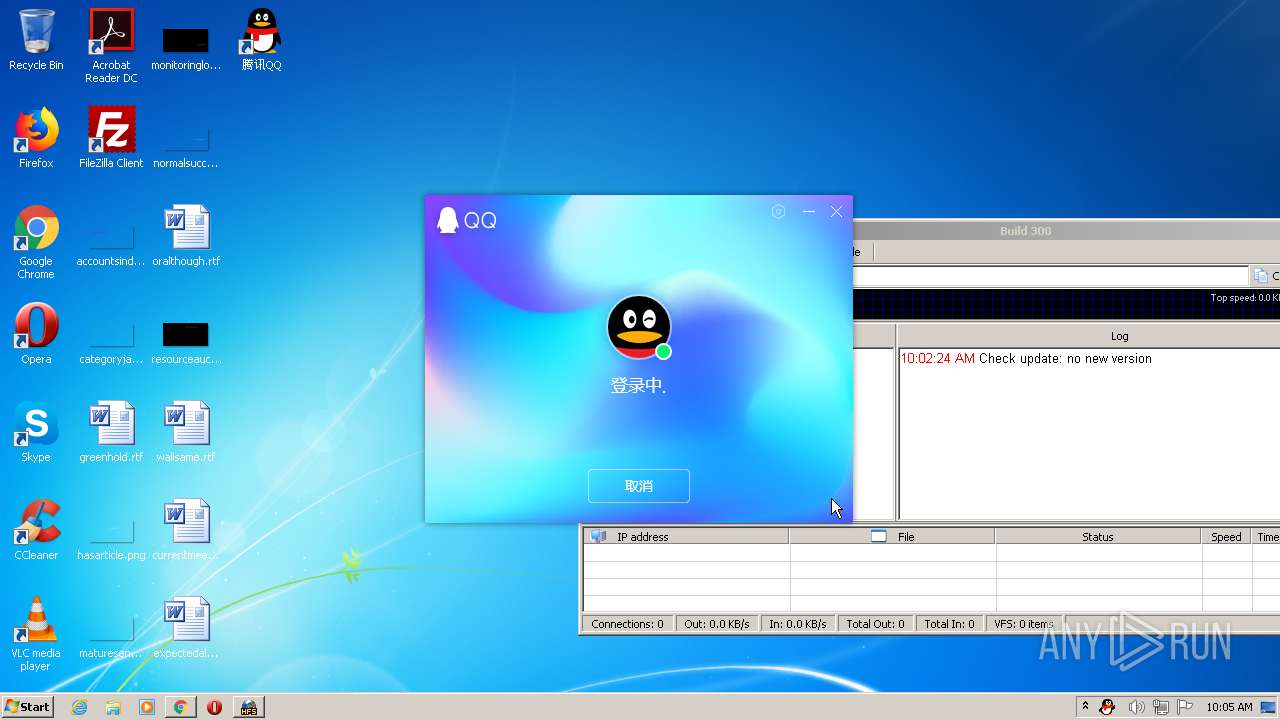Image resolution: width=1280 pixels, height=720 pixels.
Task: Click the In: 0.0 KB/s status entry
Action: coord(798,624)
